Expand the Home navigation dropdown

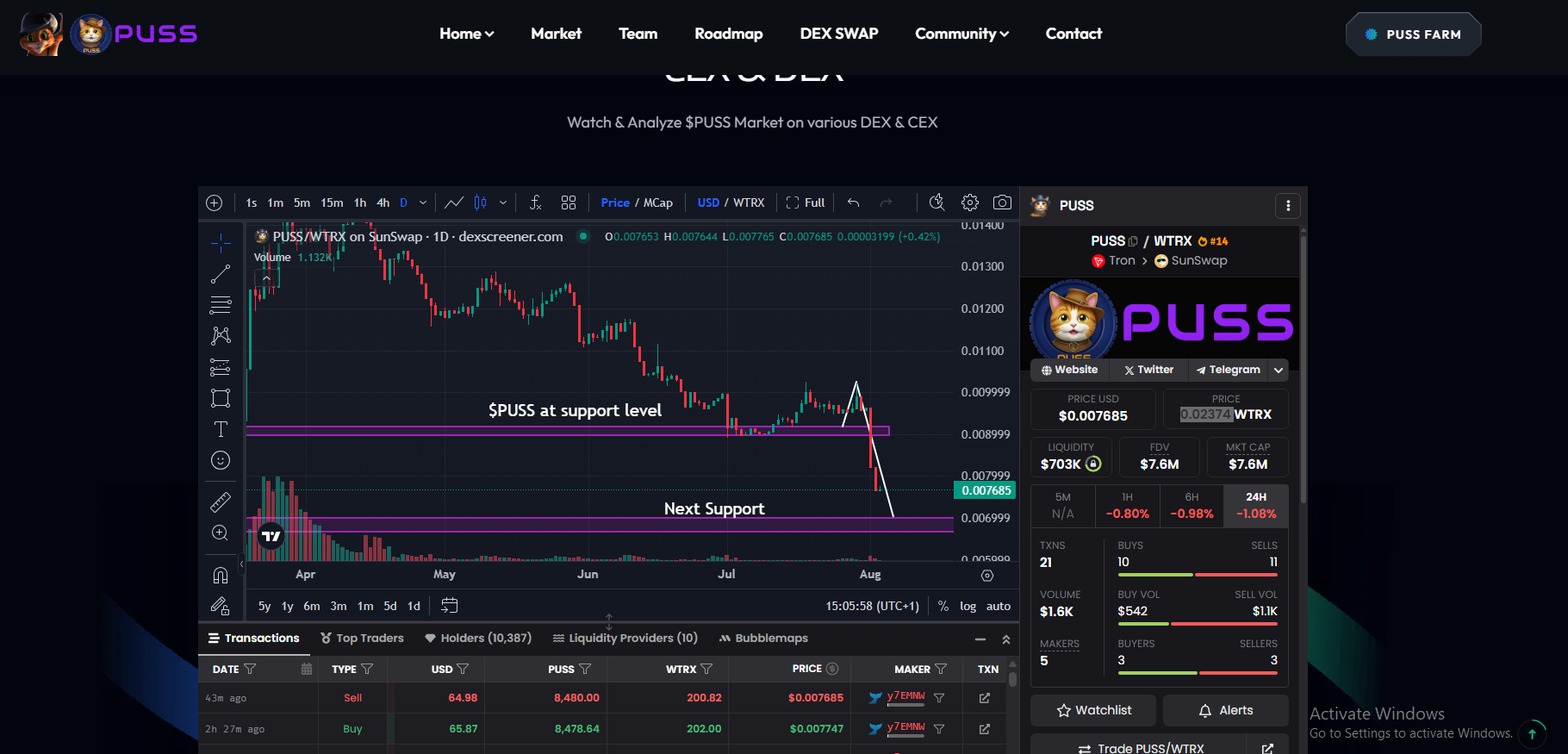pyautogui.click(x=467, y=34)
